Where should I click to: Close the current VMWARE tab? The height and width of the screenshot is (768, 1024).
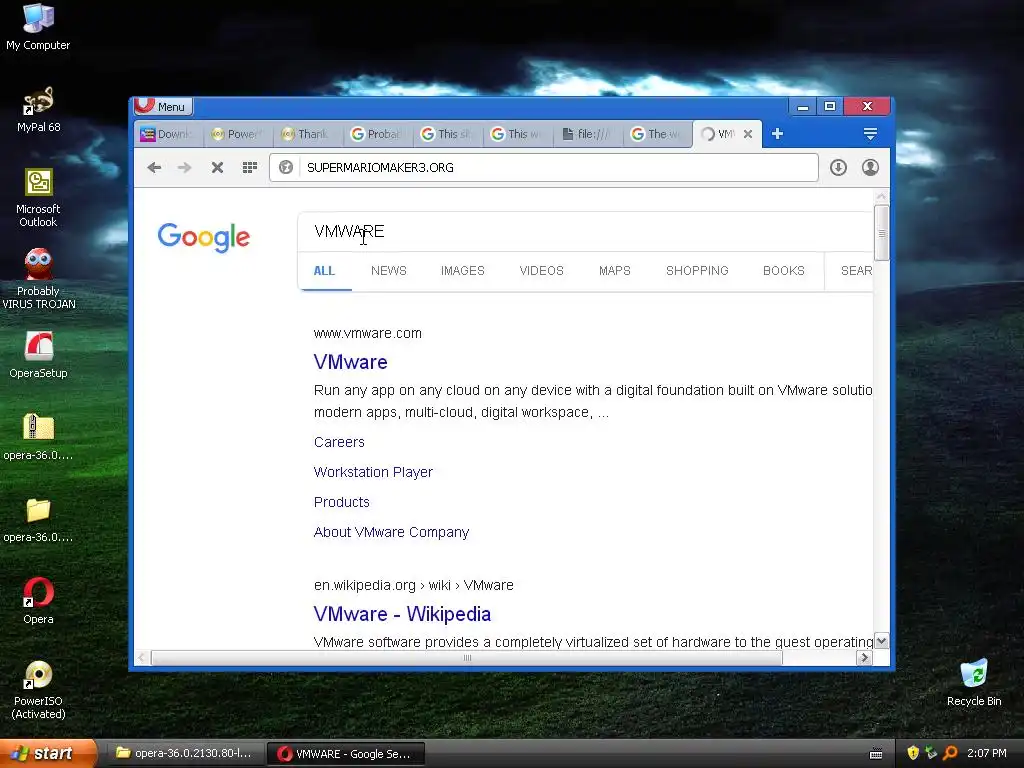pos(748,134)
